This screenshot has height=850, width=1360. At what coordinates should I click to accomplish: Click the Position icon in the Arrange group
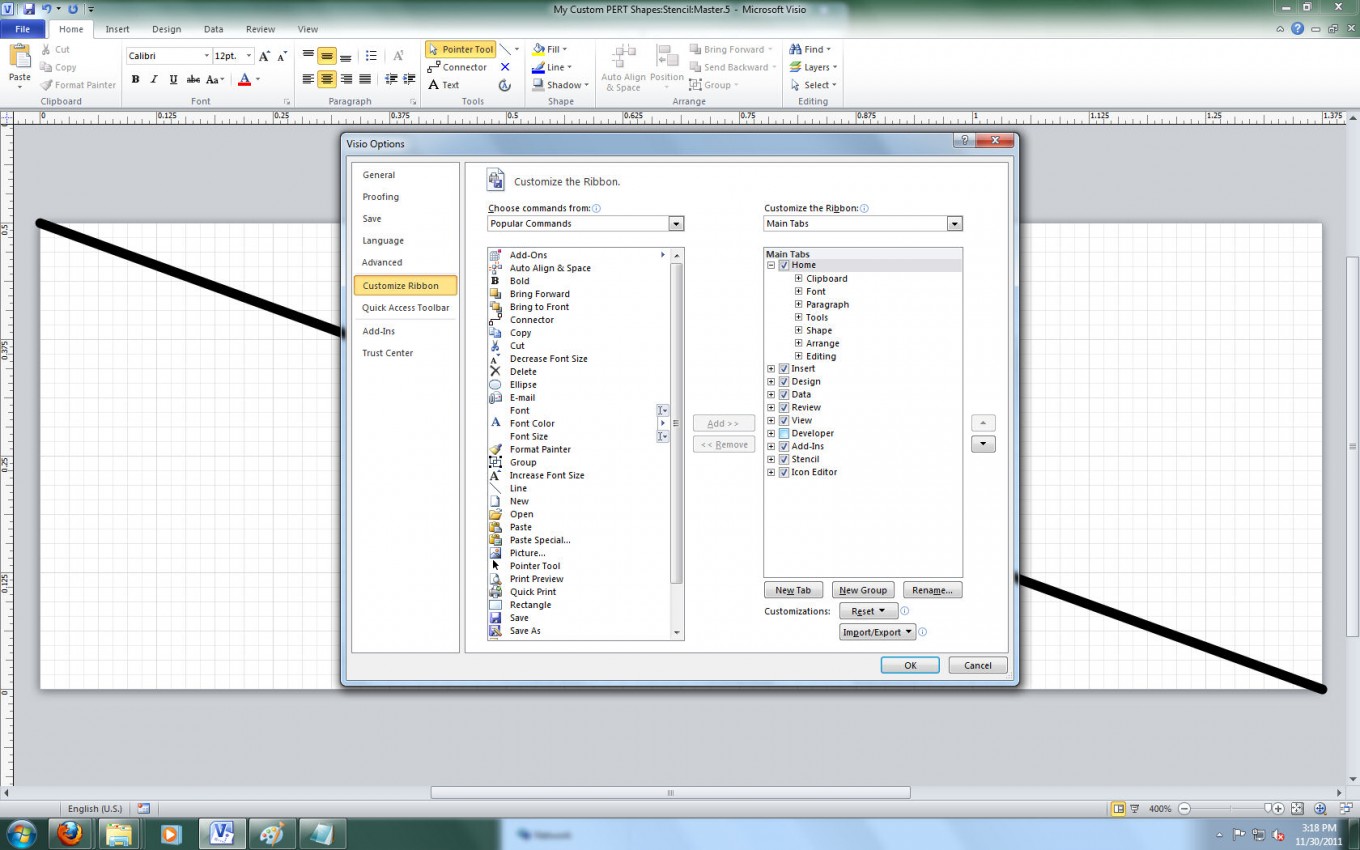pos(667,60)
